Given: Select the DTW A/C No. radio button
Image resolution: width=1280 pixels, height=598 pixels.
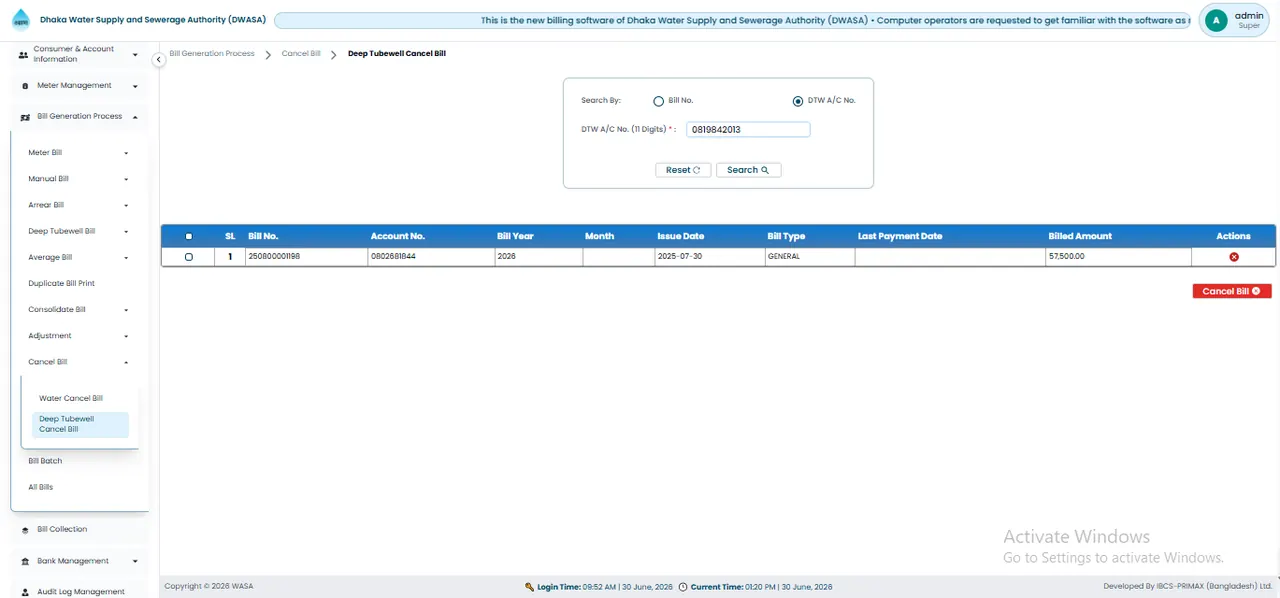Looking at the screenshot, I should (798, 101).
